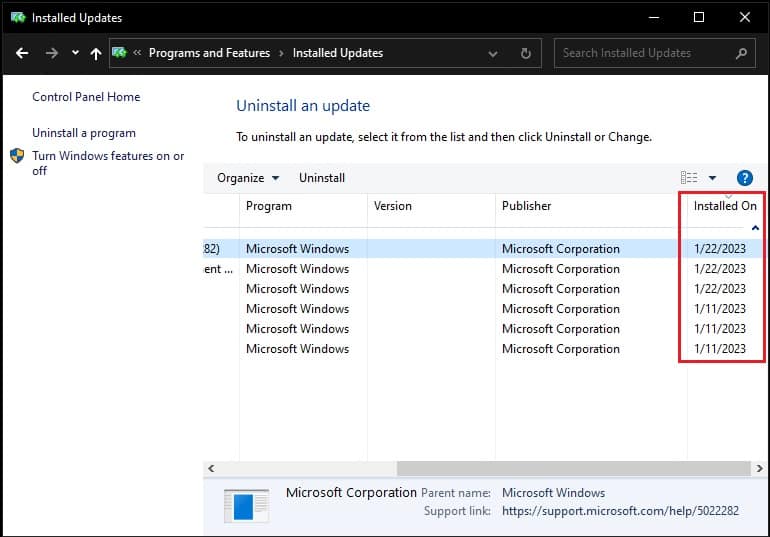The width and height of the screenshot is (770, 537).
Task: Open the recent locations dropdown arrow
Action: click(x=75, y=53)
